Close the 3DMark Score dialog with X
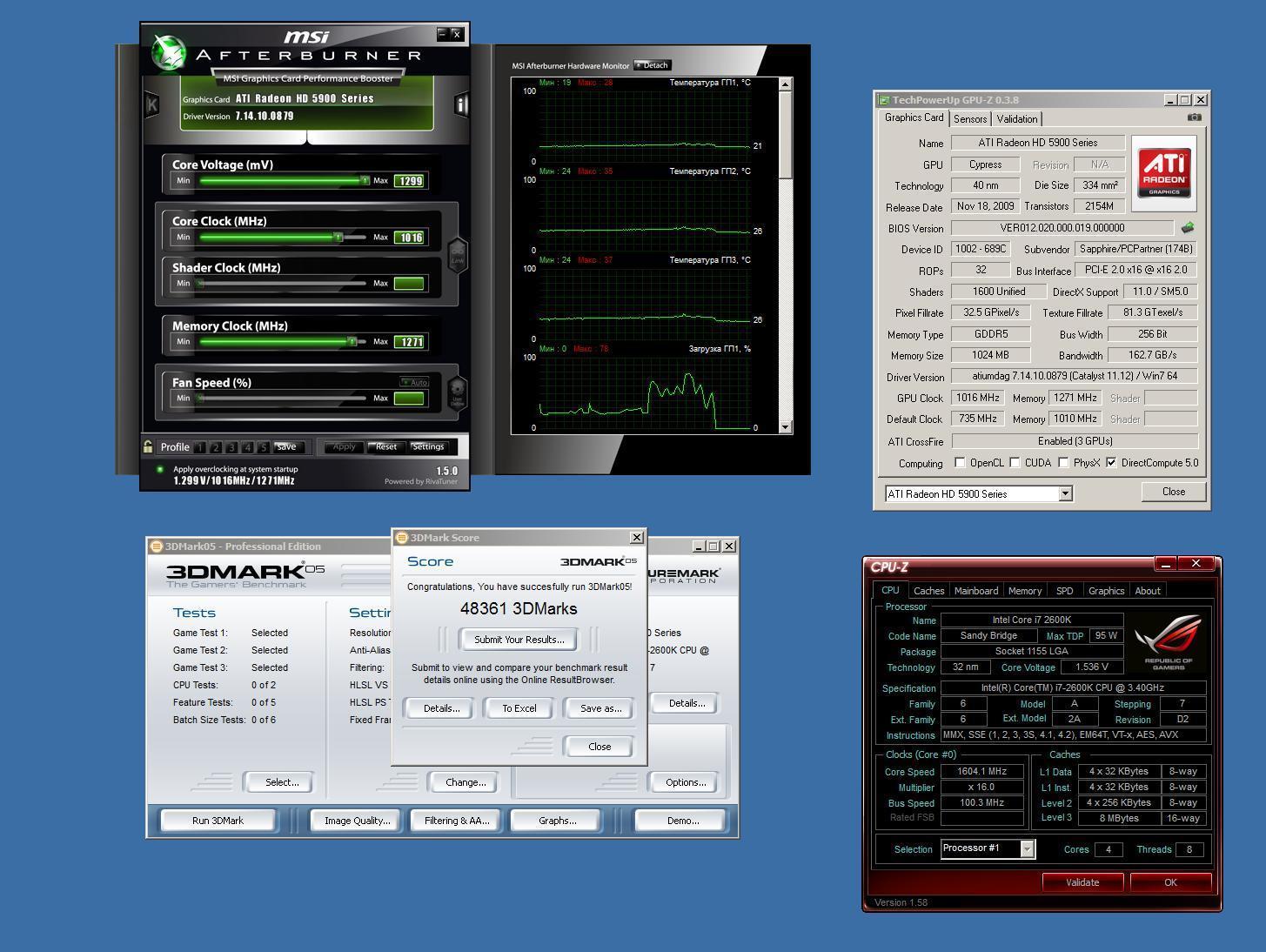Image resolution: width=1266 pixels, height=952 pixels. tap(636, 538)
